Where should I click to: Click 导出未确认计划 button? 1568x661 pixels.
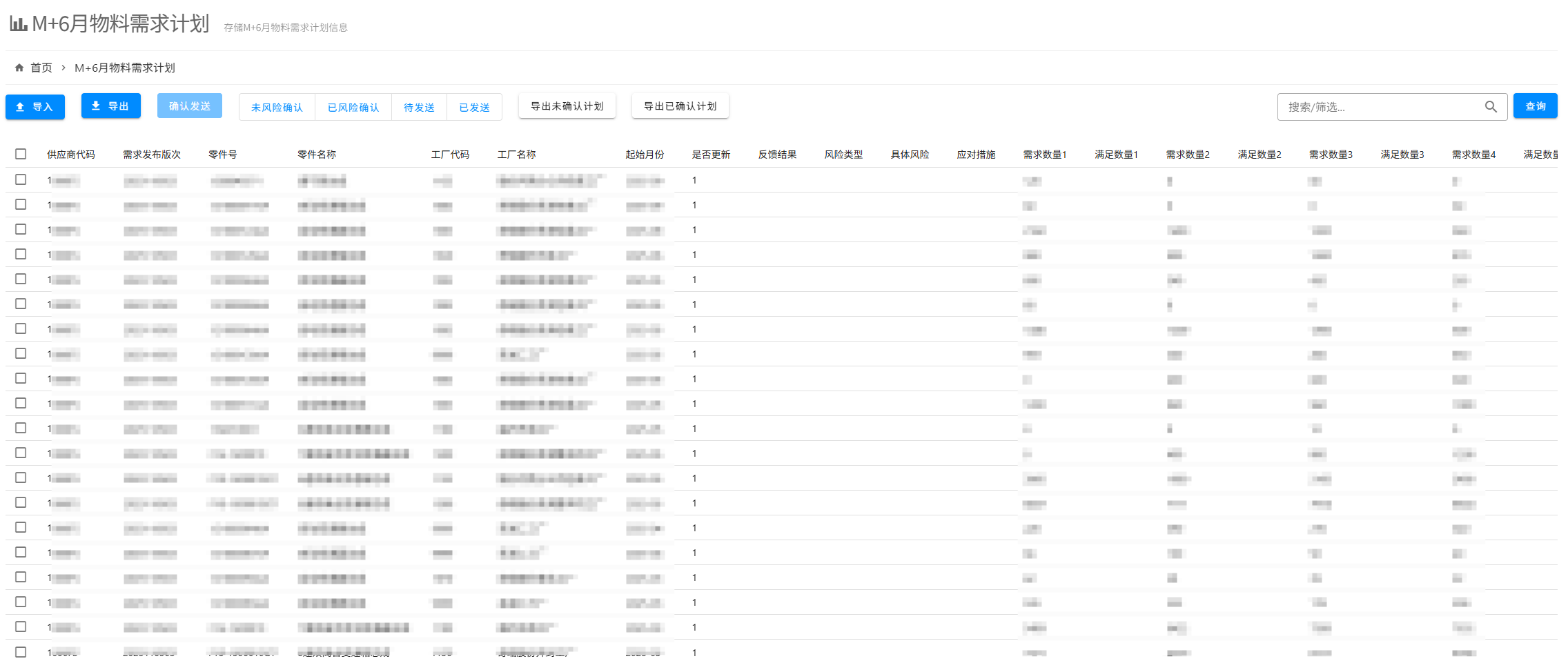click(567, 106)
